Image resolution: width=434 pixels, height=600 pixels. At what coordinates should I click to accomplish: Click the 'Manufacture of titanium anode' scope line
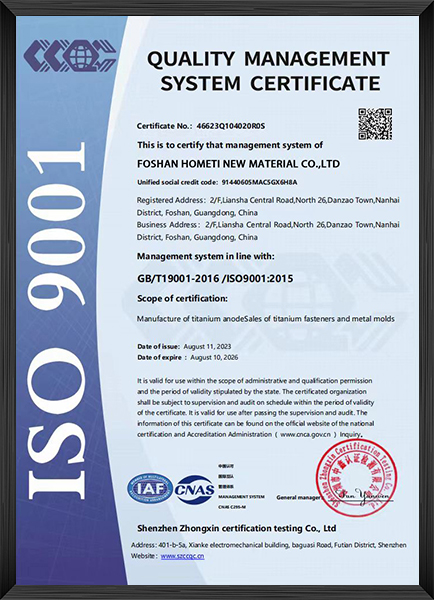pos(266,319)
